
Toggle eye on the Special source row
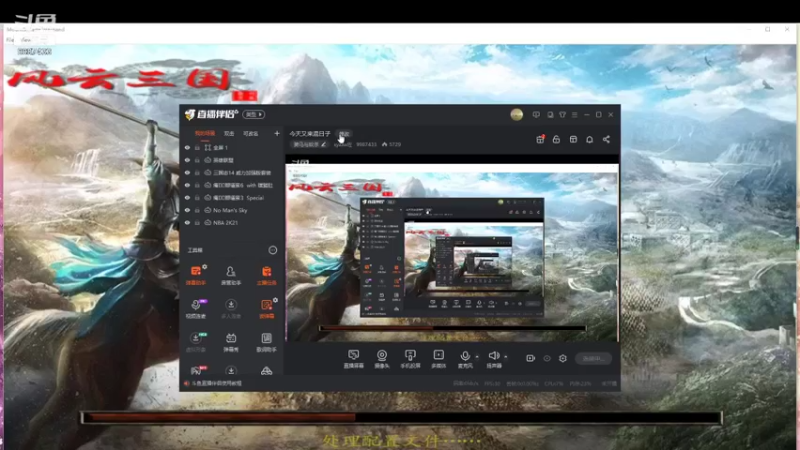click(x=187, y=197)
